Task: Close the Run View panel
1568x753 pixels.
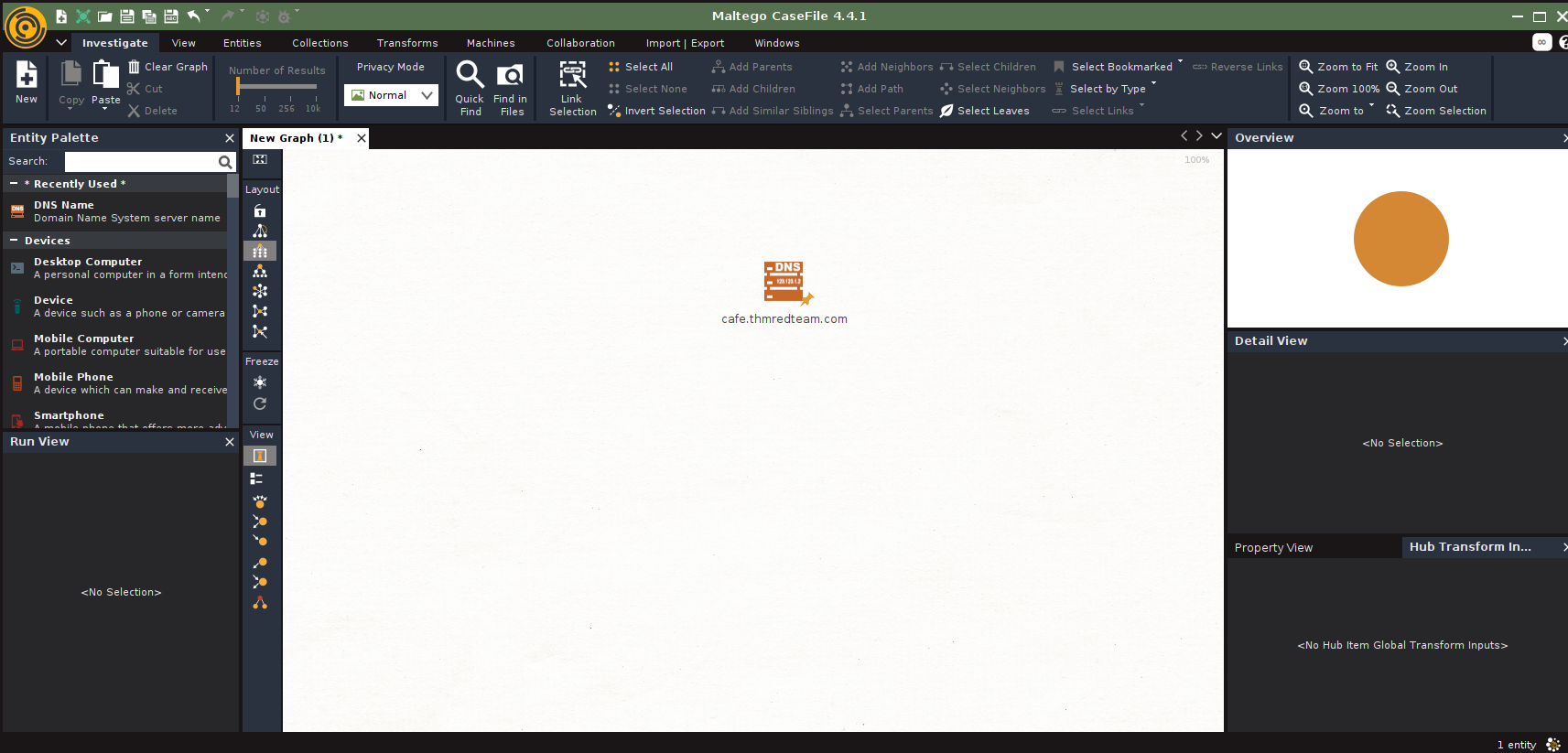Action: point(230,442)
